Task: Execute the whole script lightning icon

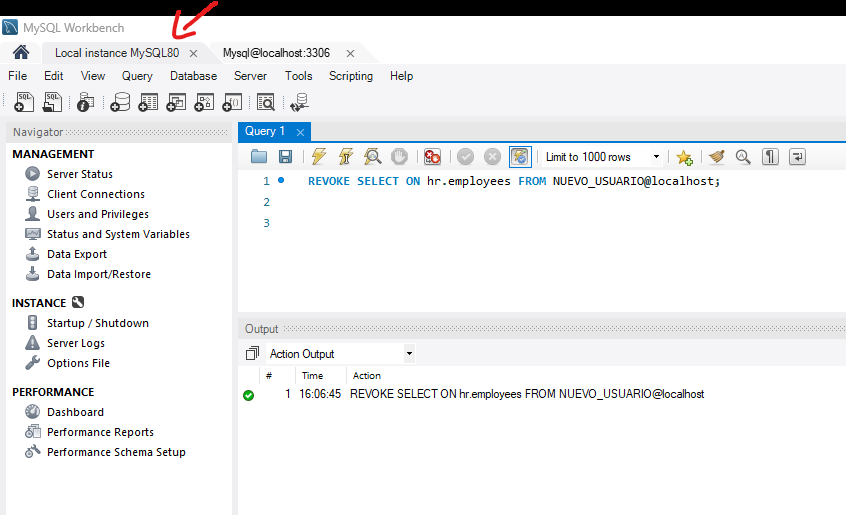Action: tap(318, 157)
